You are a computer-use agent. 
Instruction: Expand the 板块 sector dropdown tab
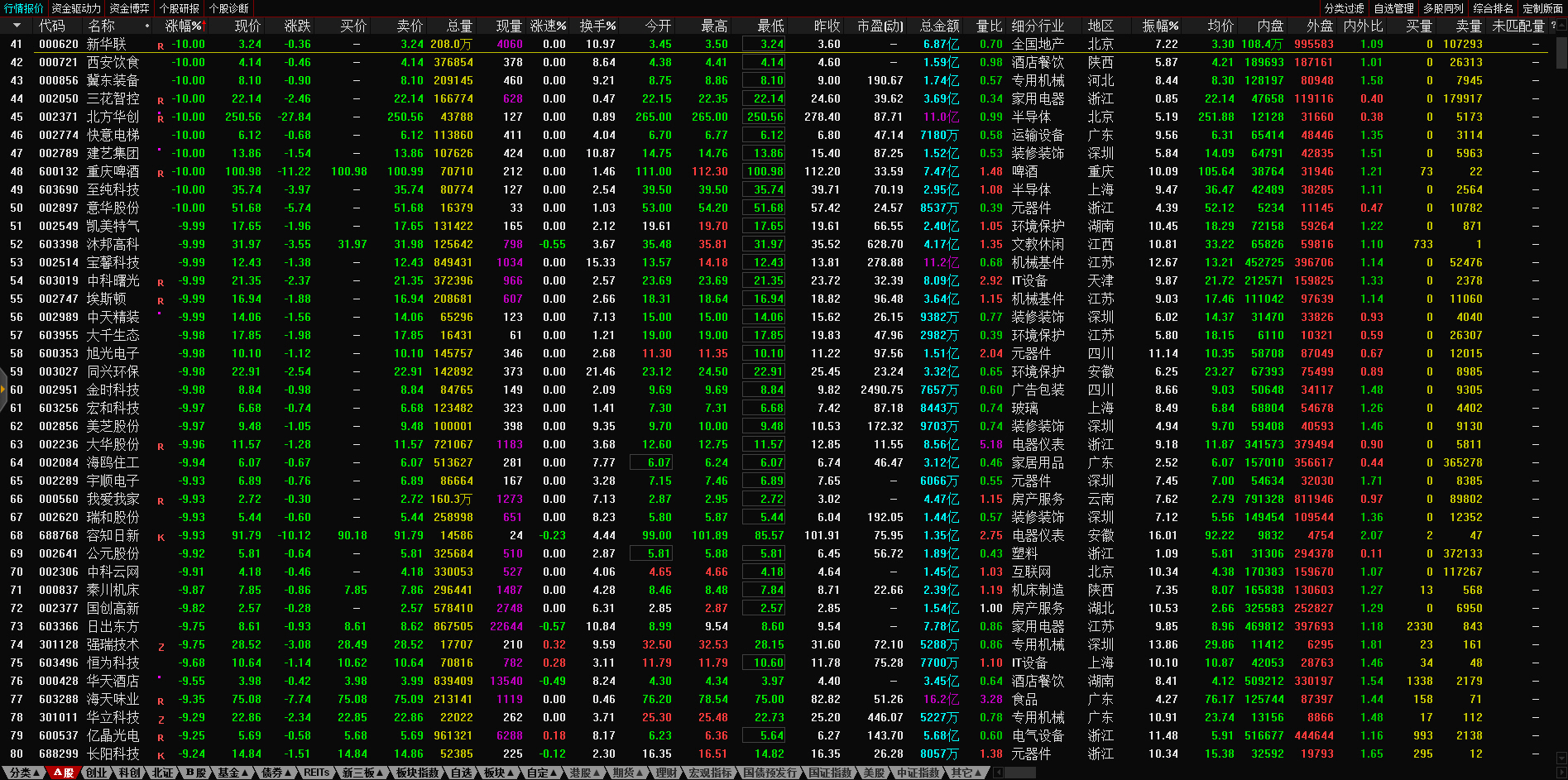[x=498, y=773]
